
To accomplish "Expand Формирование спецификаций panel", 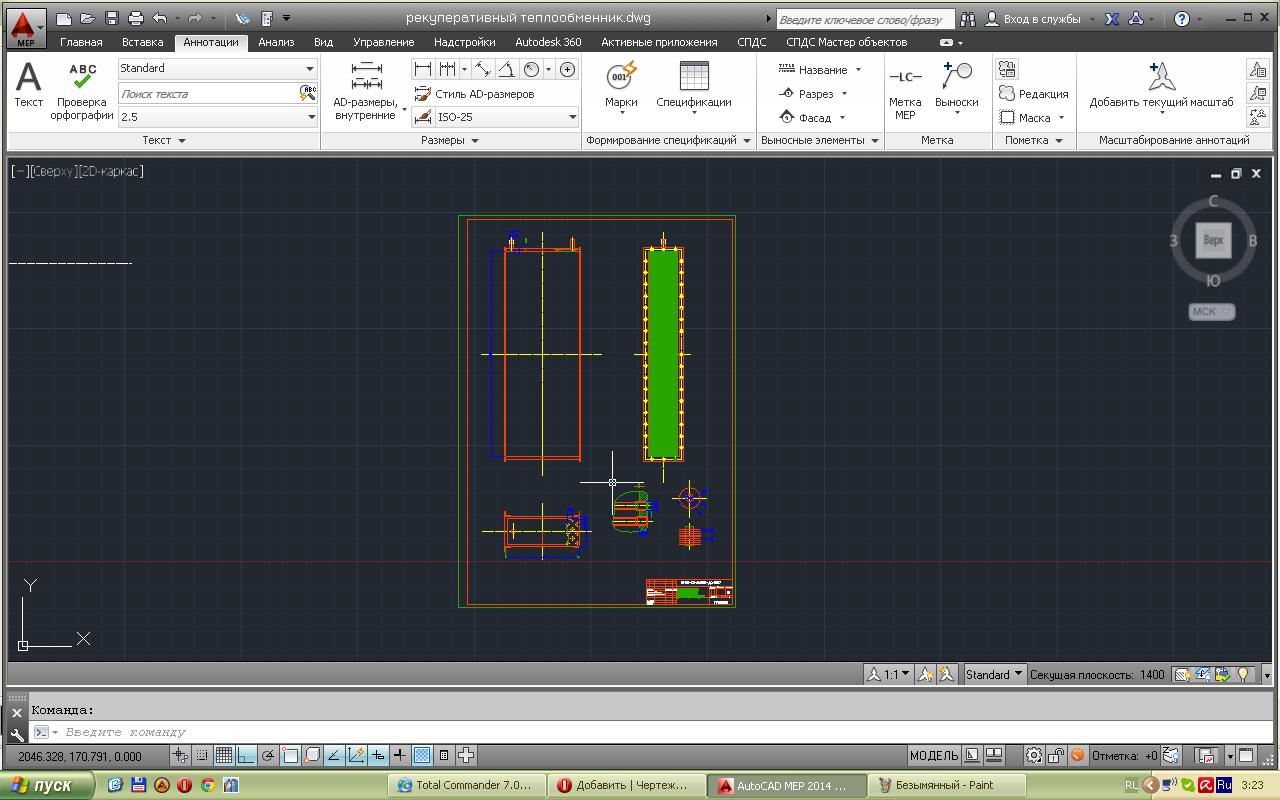I will coord(668,140).
